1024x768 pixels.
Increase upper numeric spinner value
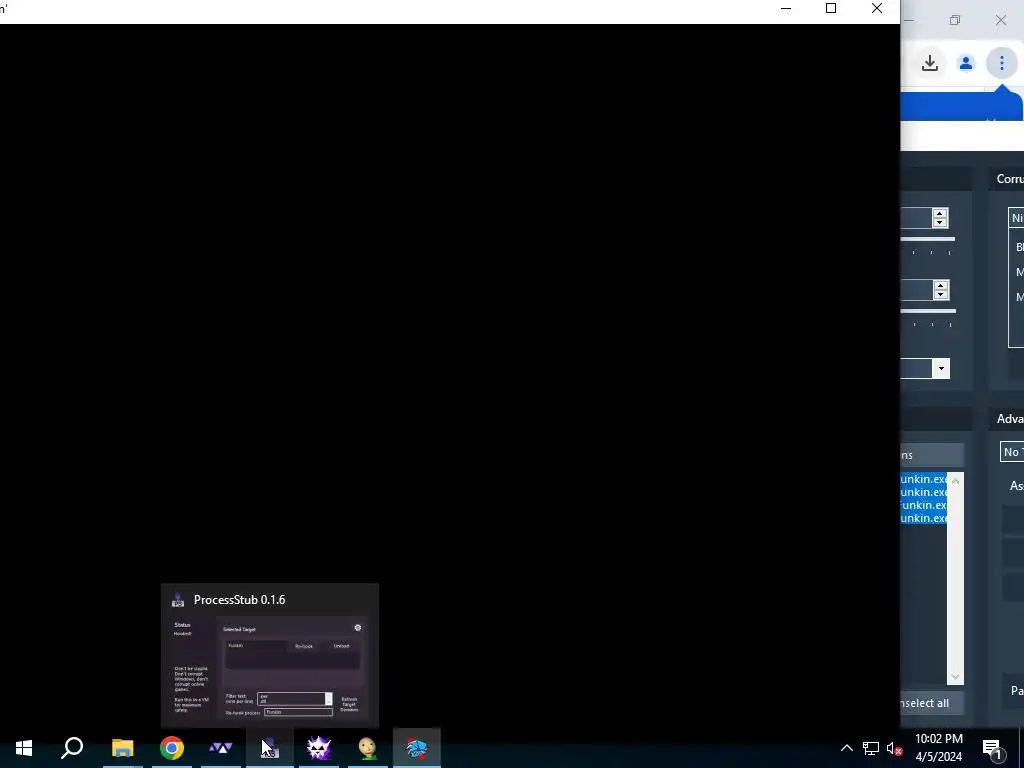point(940,214)
